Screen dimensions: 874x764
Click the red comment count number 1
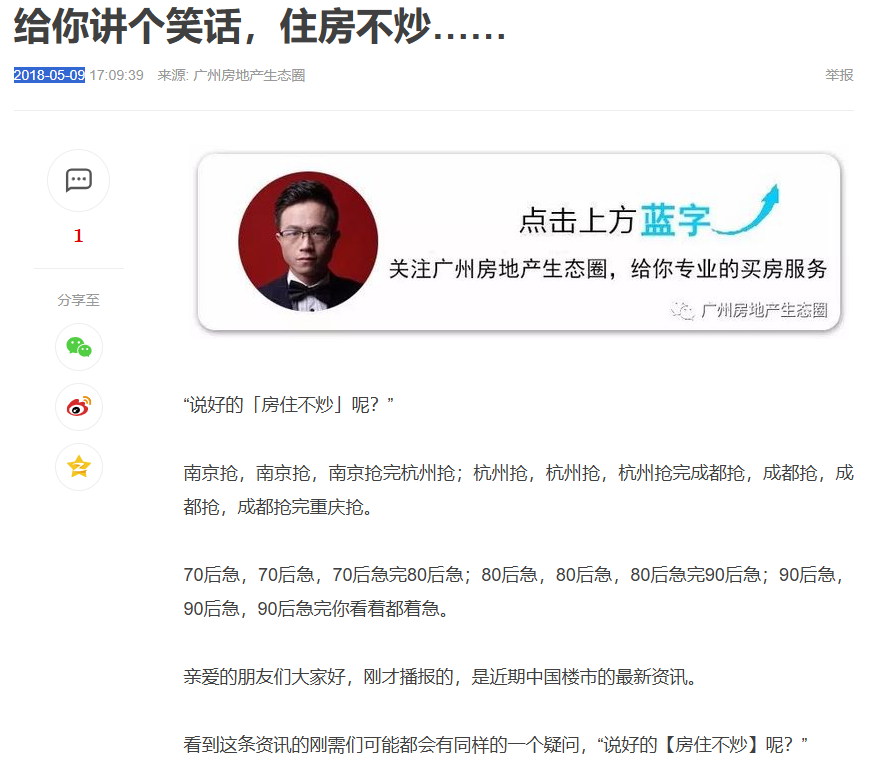79,236
